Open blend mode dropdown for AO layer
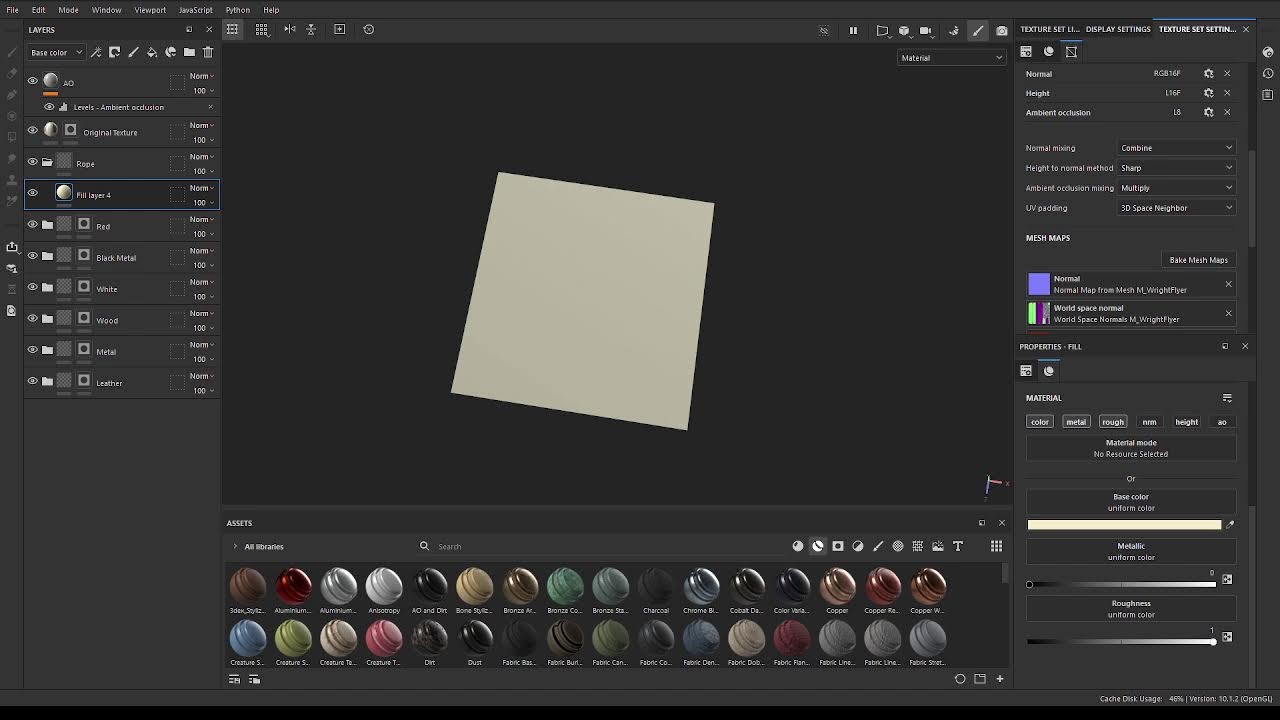The height and width of the screenshot is (720, 1280). click(202, 76)
